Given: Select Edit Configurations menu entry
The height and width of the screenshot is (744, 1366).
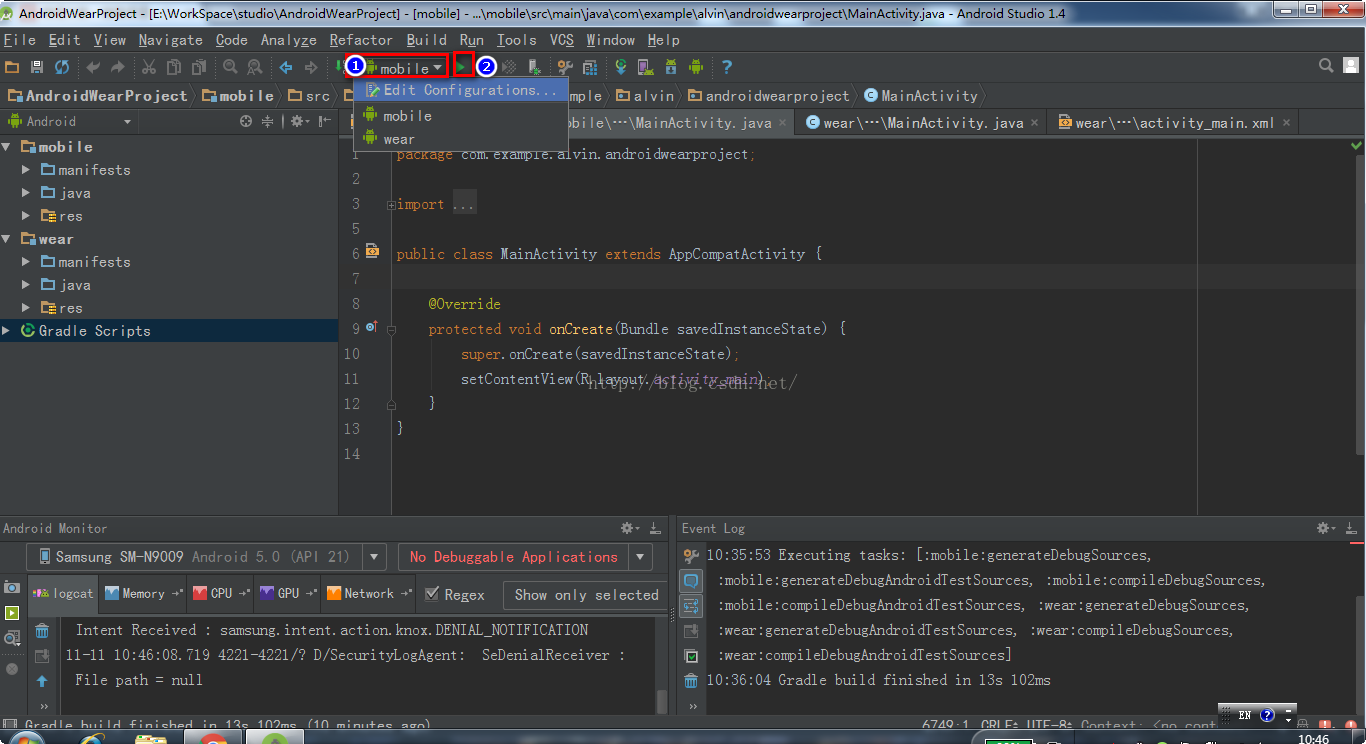Looking at the screenshot, I should tap(460, 90).
